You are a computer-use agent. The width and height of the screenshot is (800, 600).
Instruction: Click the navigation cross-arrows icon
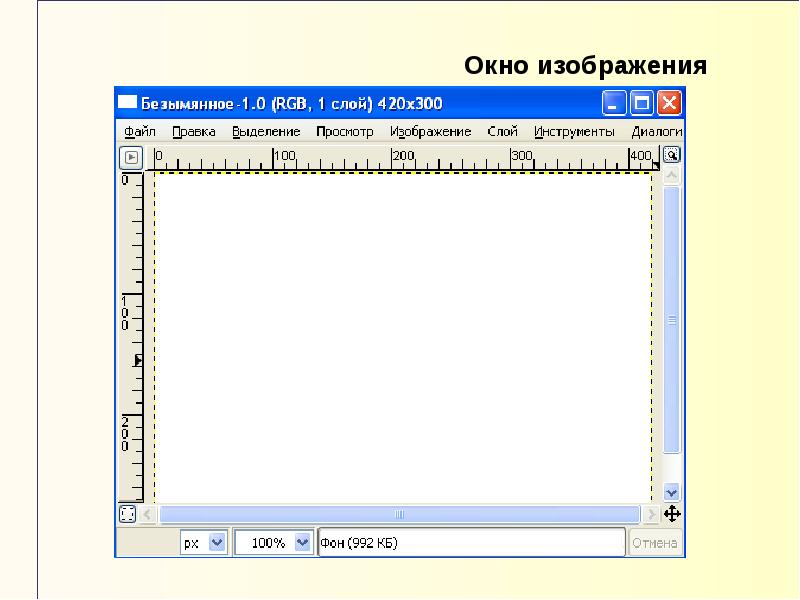click(x=672, y=514)
